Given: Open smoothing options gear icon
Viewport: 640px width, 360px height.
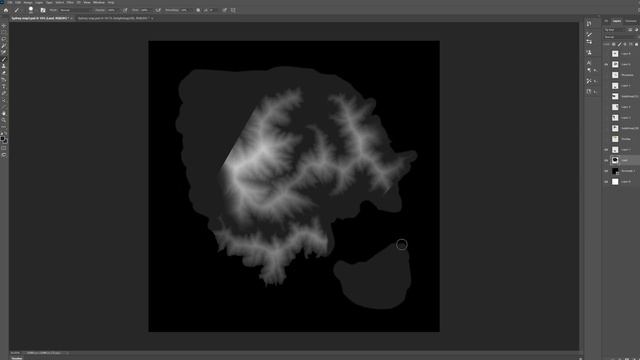Looking at the screenshot, I should [198, 10].
